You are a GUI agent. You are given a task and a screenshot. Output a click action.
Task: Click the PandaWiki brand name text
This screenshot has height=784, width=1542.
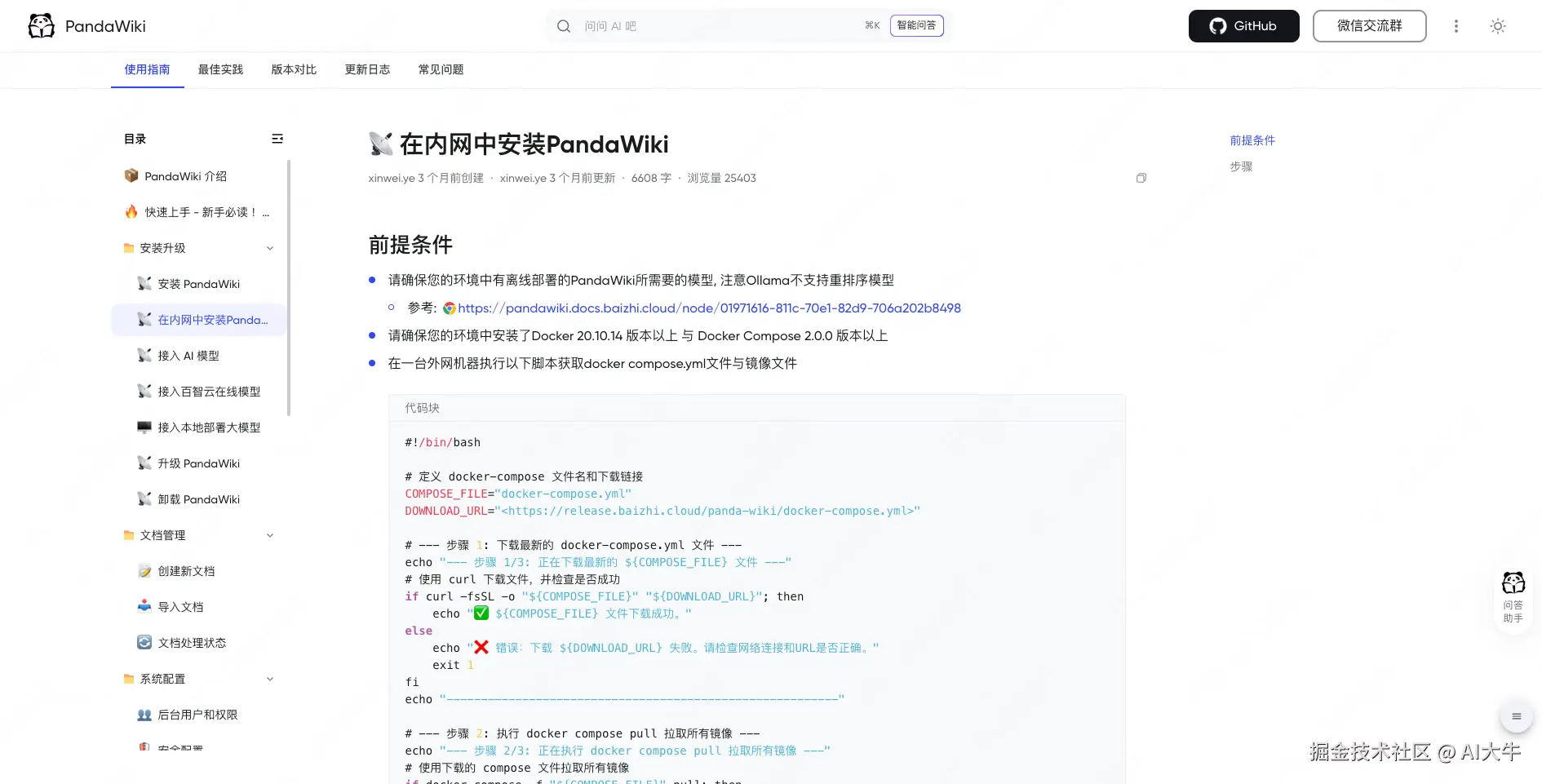click(x=105, y=26)
